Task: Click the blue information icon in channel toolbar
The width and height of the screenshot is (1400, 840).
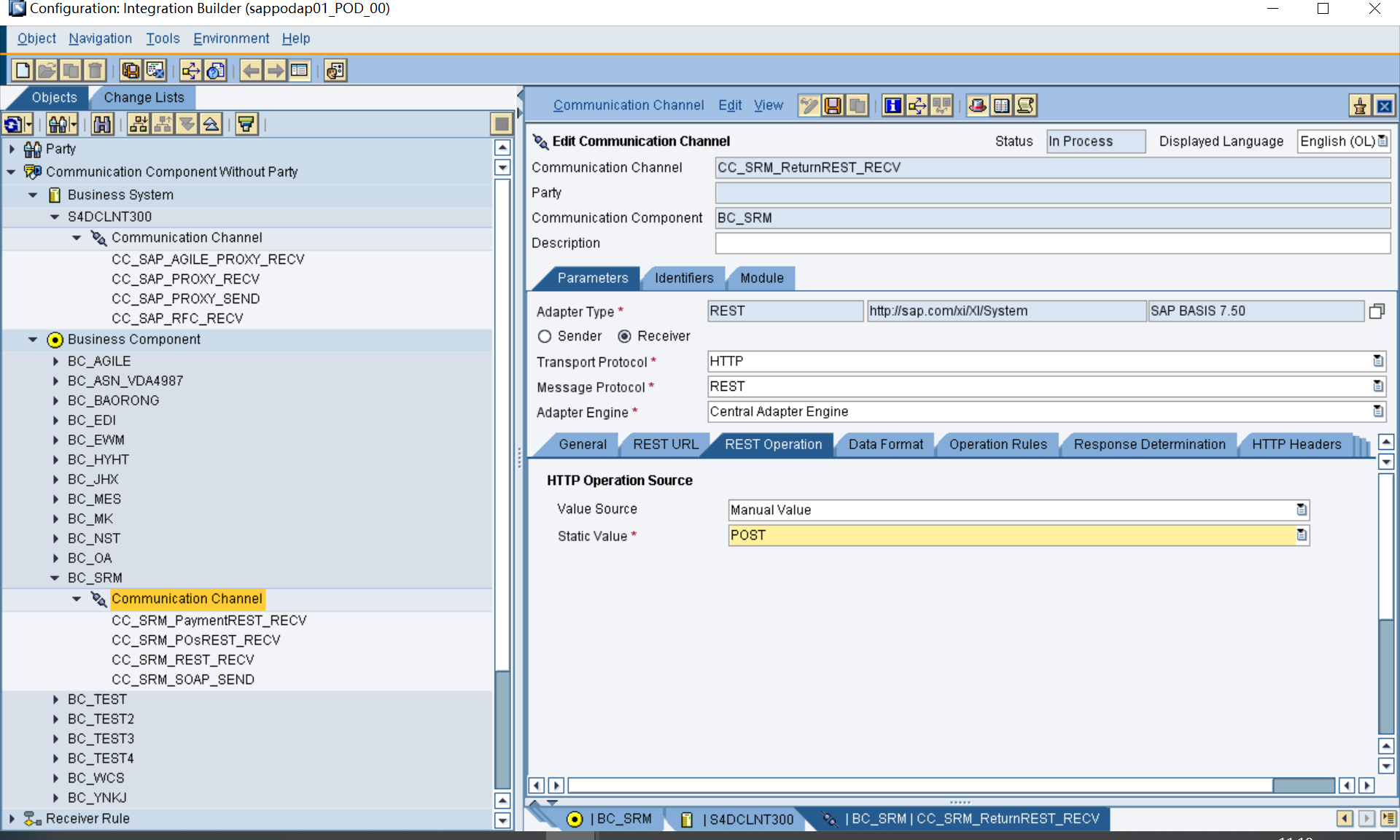Action: (893, 106)
